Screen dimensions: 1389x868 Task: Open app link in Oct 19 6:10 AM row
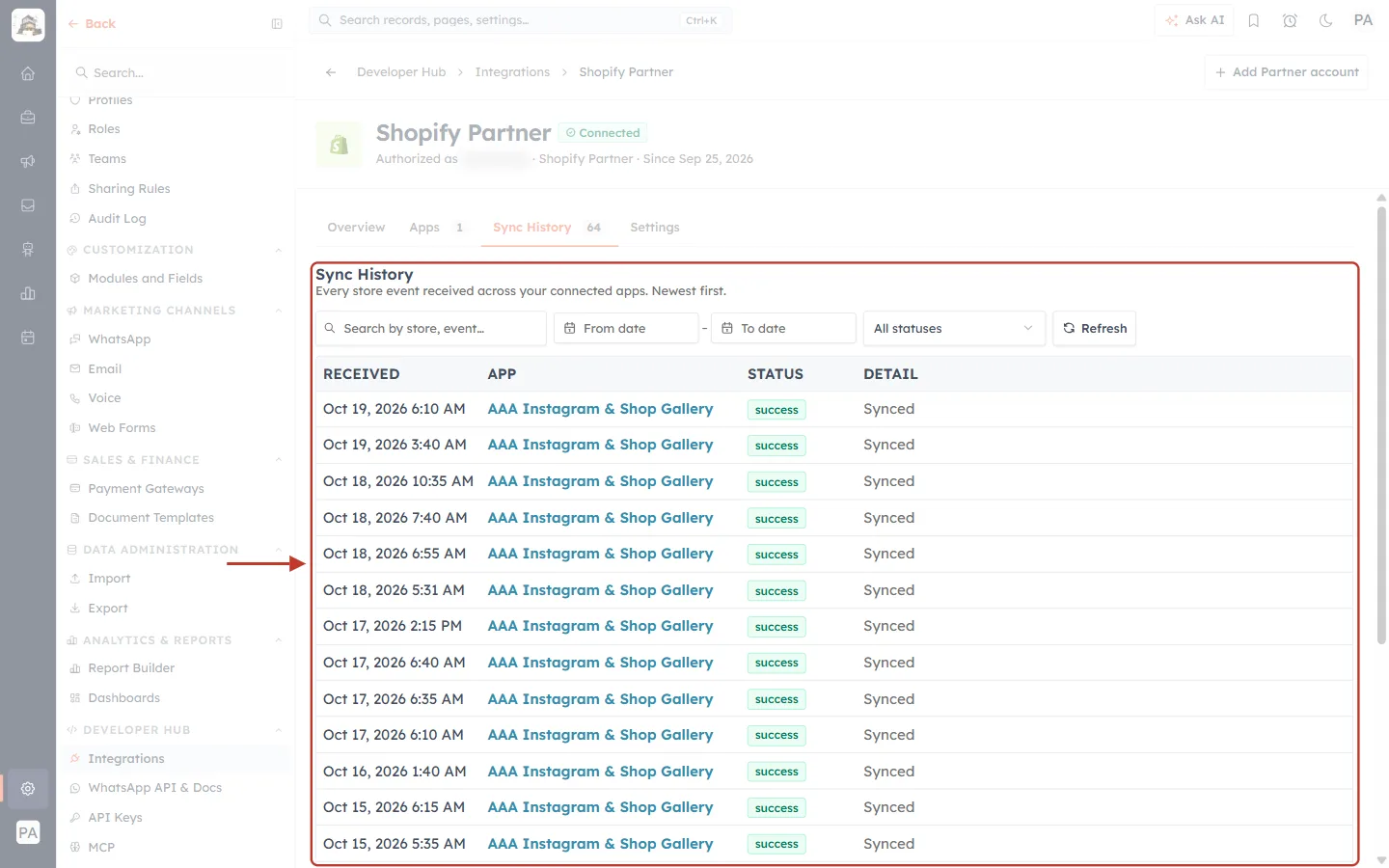coord(600,409)
